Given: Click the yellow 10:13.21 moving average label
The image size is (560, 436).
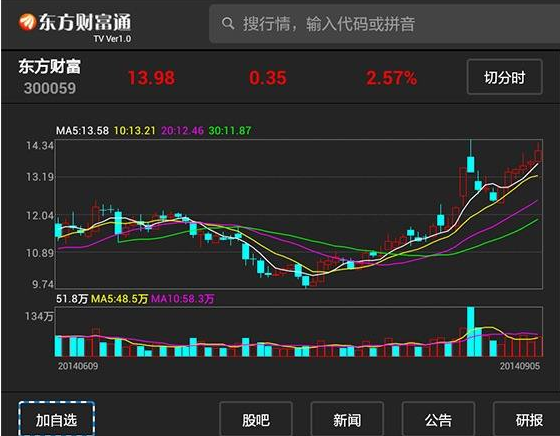Looking at the screenshot, I should pos(135,131).
